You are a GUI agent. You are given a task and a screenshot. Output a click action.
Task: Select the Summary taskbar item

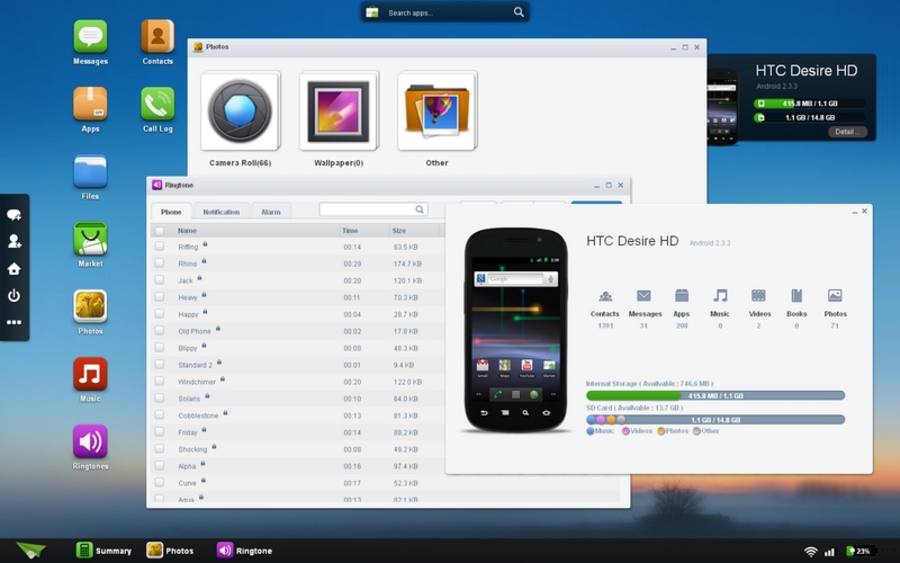coord(104,550)
